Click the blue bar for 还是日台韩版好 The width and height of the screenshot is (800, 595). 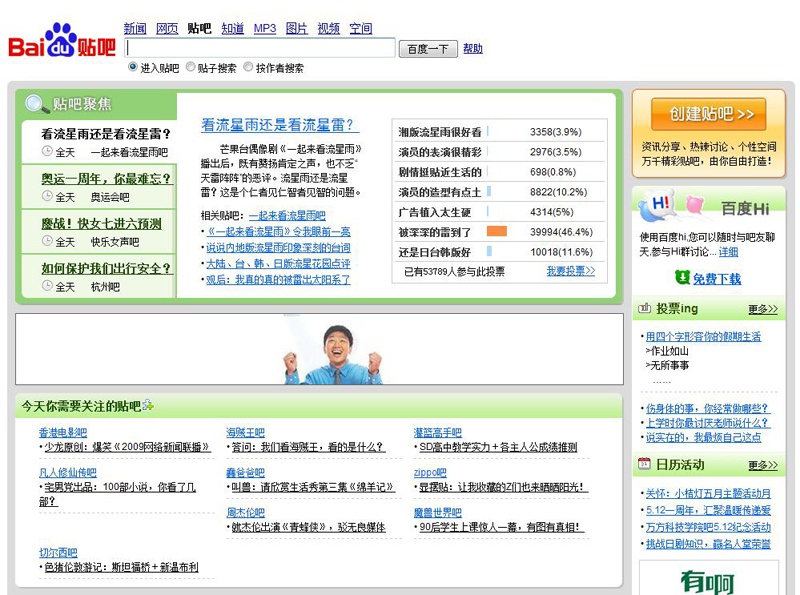(489, 251)
